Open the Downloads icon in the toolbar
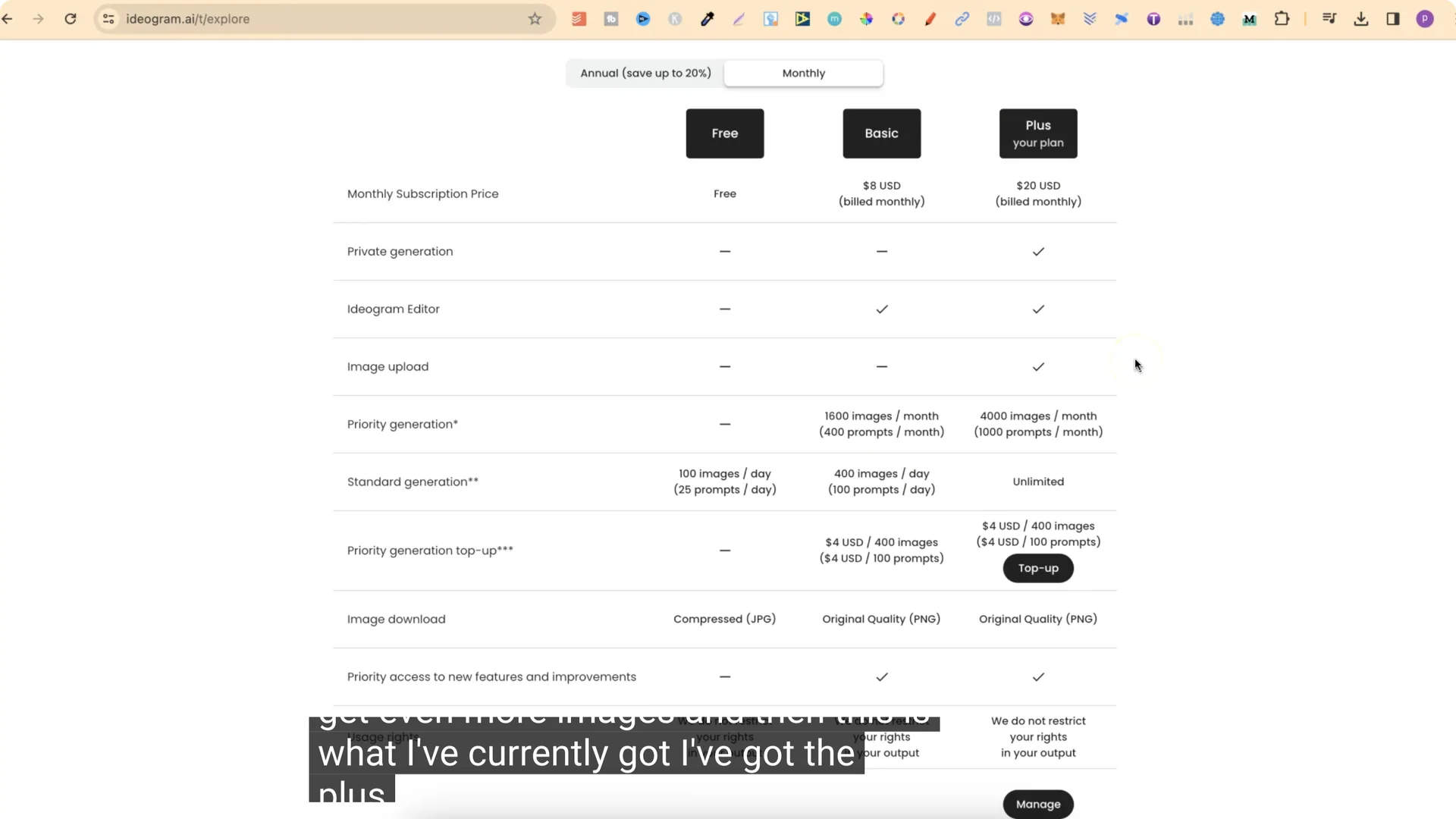The width and height of the screenshot is (1456, 819). pyautogui.click(x=1360, y=19)
